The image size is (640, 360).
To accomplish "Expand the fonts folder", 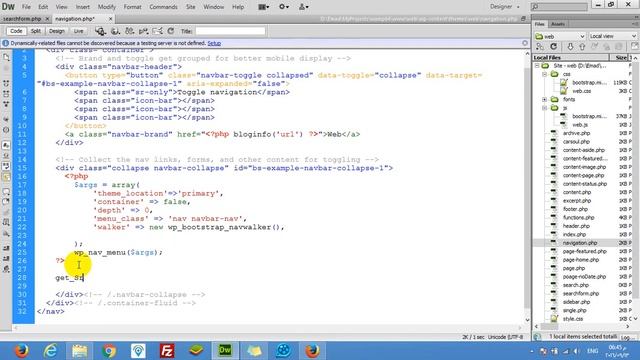I will (544, 100).
